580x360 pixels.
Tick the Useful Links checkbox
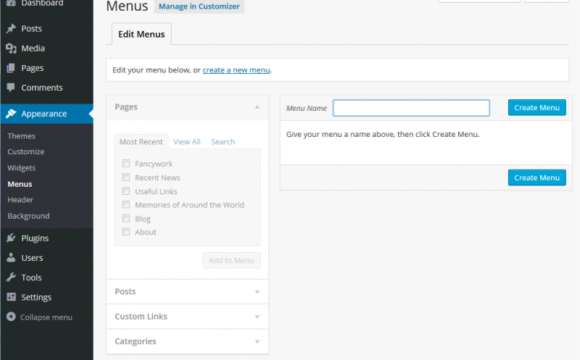[126, 191]
